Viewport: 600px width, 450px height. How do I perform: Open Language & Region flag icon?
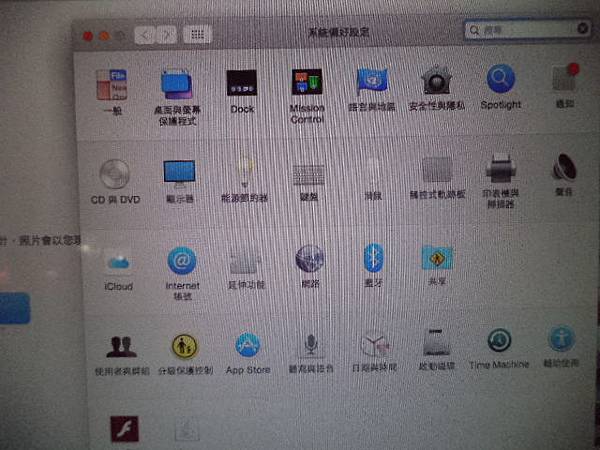pyautogui.click(x=372, y=81)
